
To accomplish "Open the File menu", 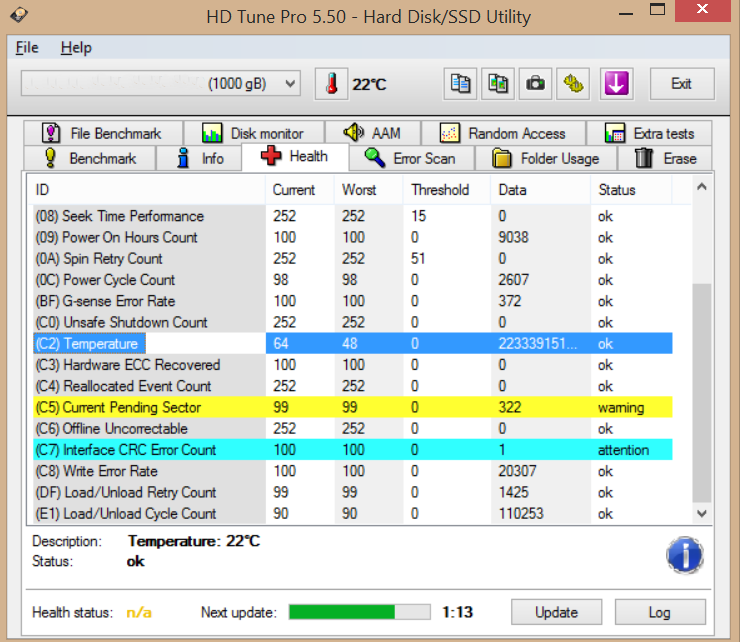I will click(x=27, y=48).
